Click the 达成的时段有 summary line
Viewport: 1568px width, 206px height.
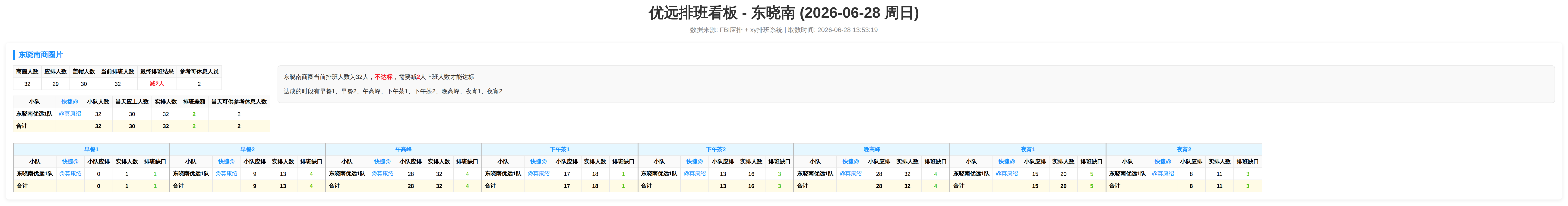[393, 91]
